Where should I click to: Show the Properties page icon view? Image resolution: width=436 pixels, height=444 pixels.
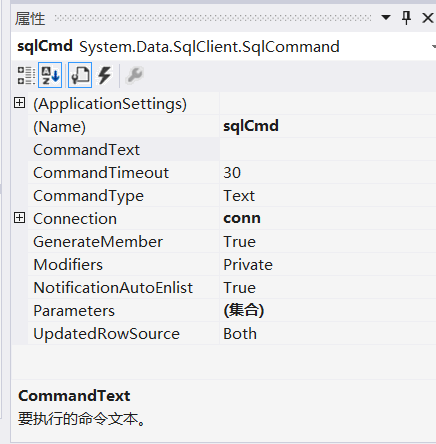[x=80, y=75]
